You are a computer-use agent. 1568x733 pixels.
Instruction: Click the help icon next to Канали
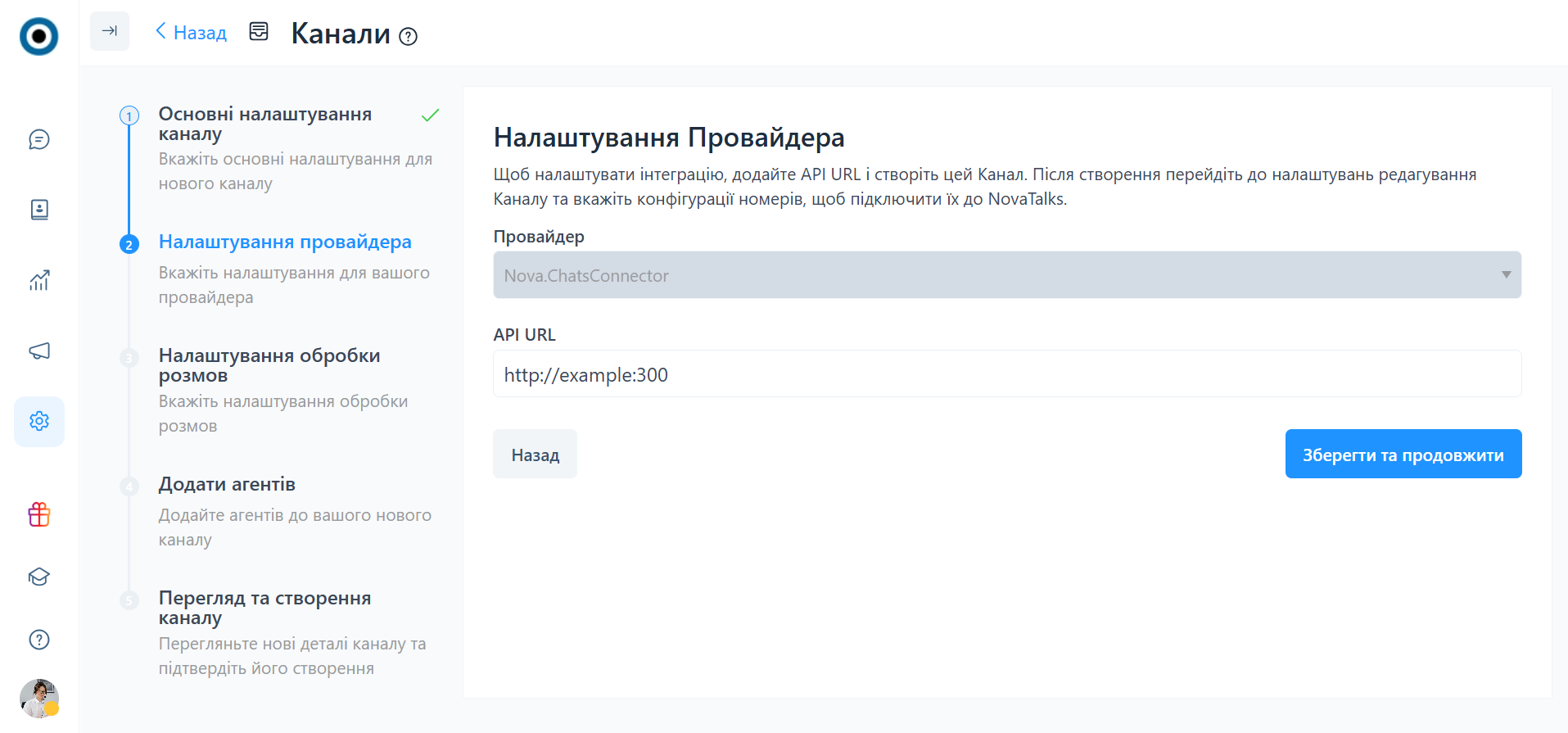click(x=408, y=37)
